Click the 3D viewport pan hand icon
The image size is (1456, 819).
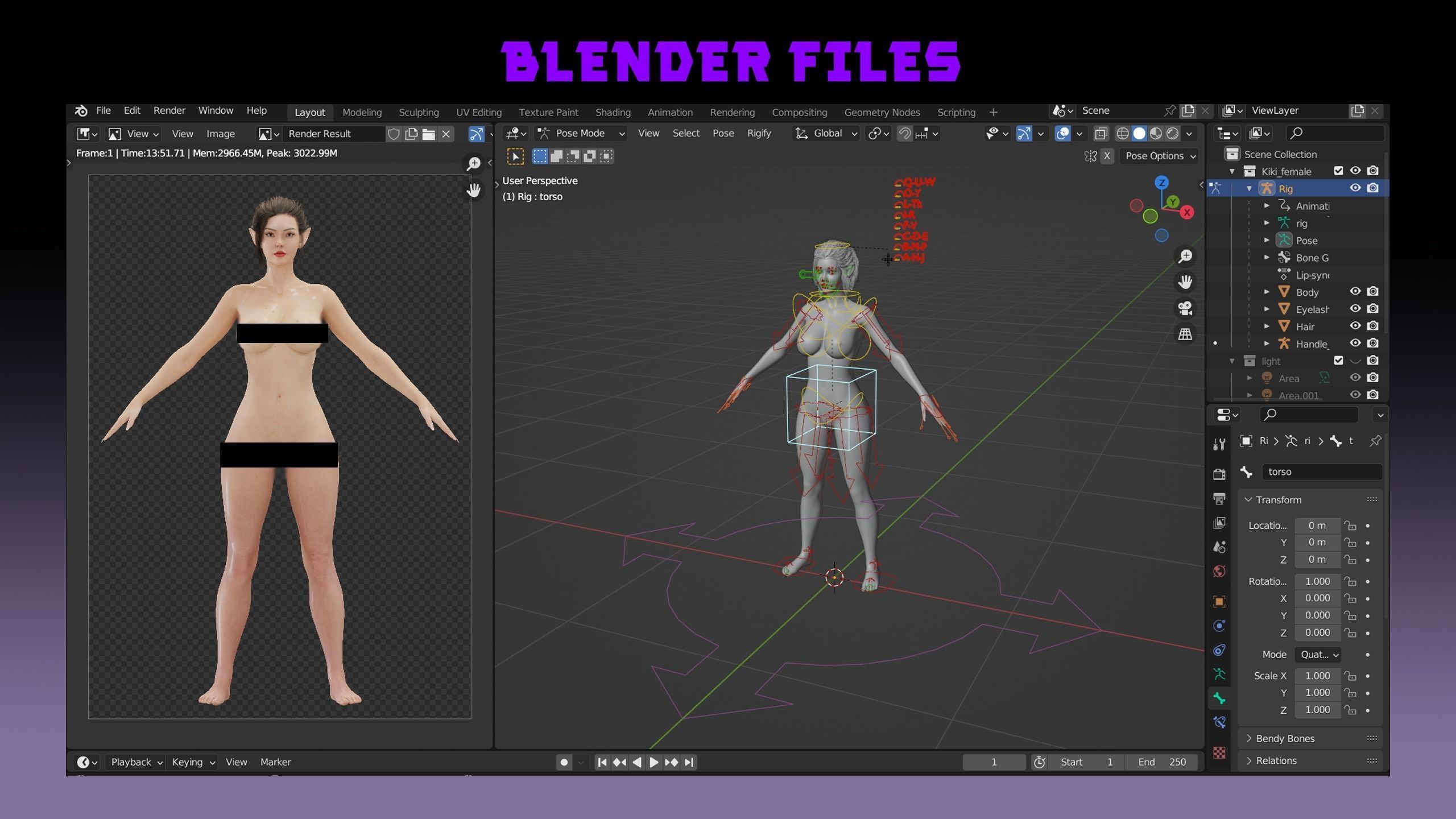pyautogui.click(x=1185, y=282)
